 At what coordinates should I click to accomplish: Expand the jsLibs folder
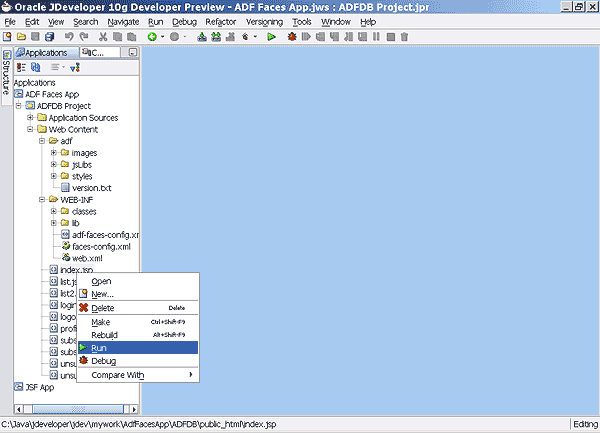tap(54, 164)
